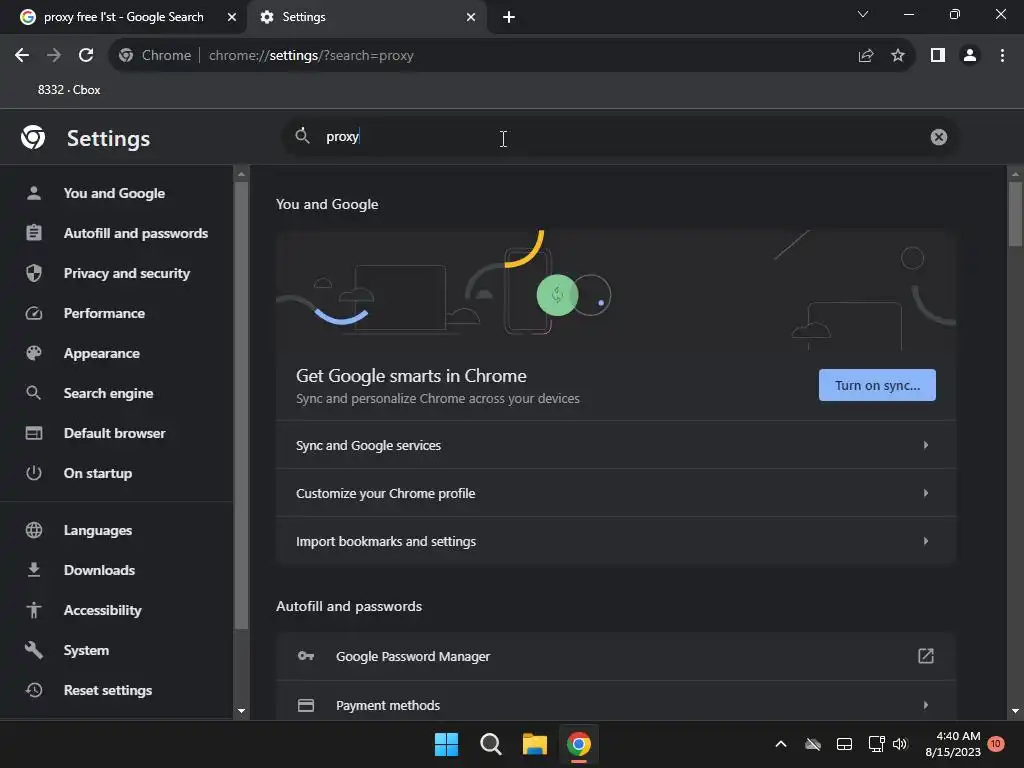Click sidebar scroll-up arrow

(x=242, y=174)
